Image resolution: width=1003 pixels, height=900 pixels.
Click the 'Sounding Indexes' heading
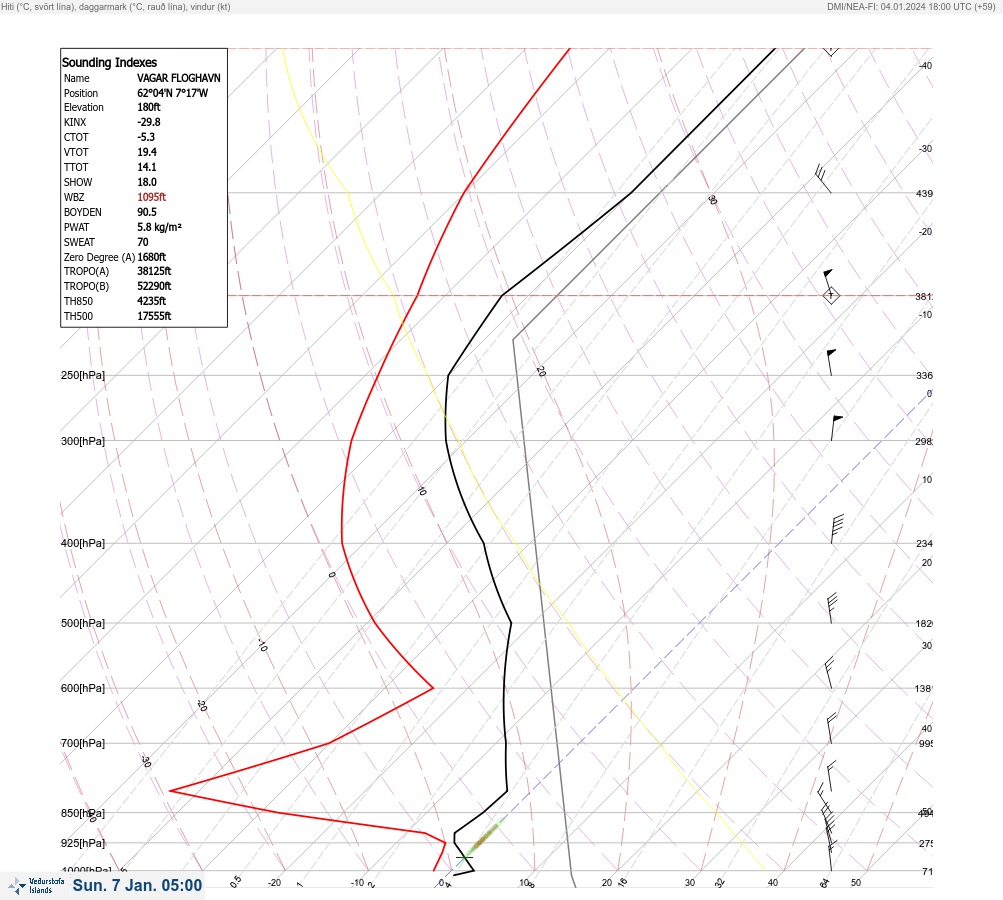click(109, 63)
